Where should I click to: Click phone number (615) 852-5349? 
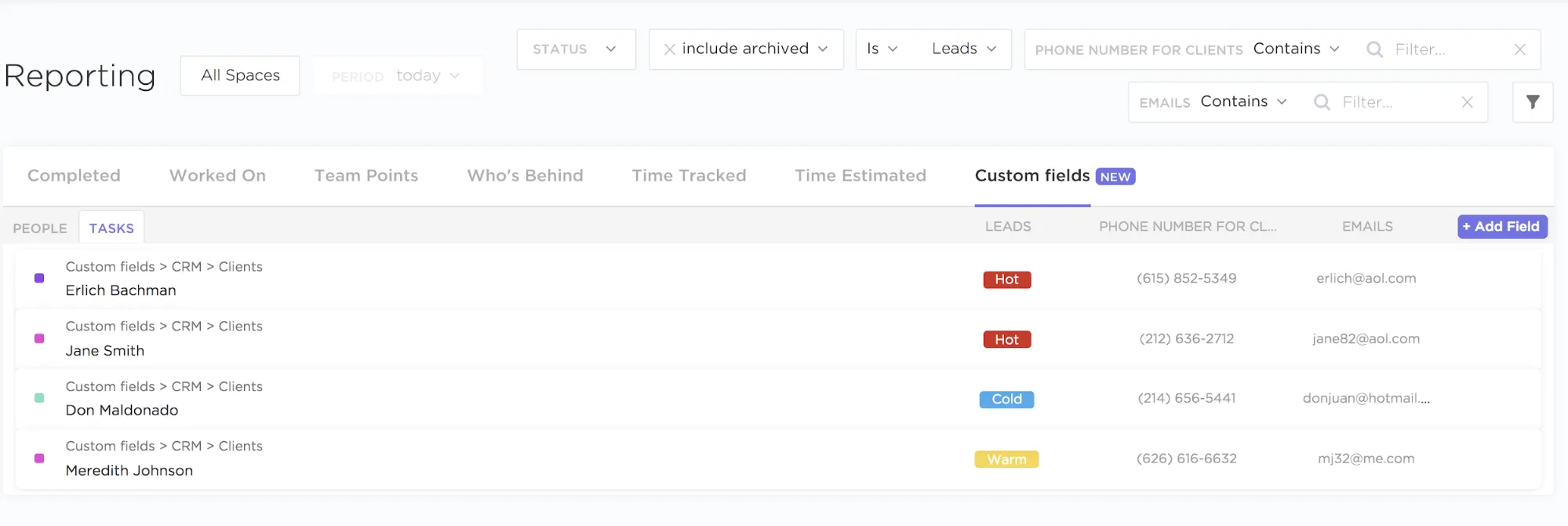tap(1187, 279)
